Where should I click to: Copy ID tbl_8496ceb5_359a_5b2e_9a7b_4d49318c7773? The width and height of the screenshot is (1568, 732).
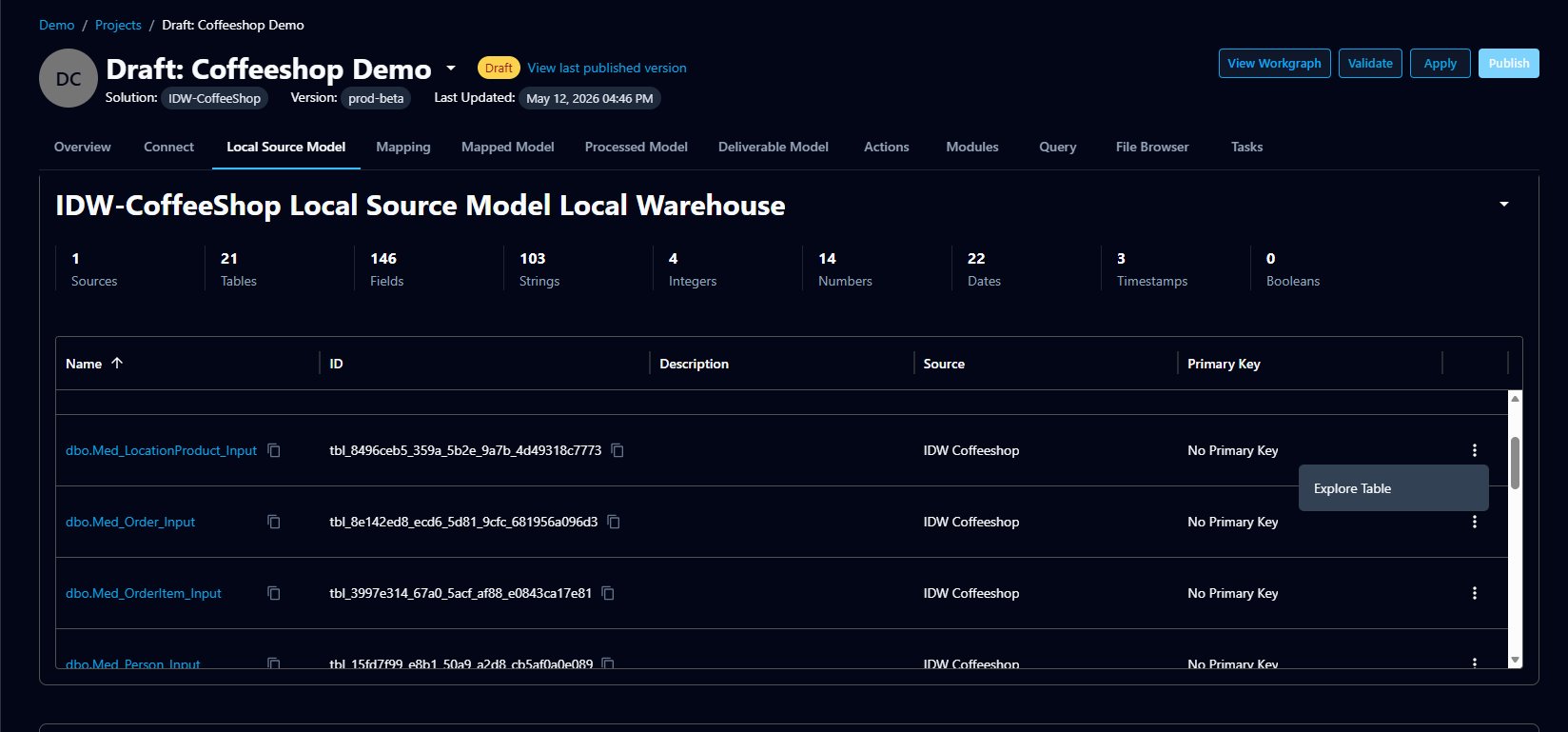(x=617, y=450)
